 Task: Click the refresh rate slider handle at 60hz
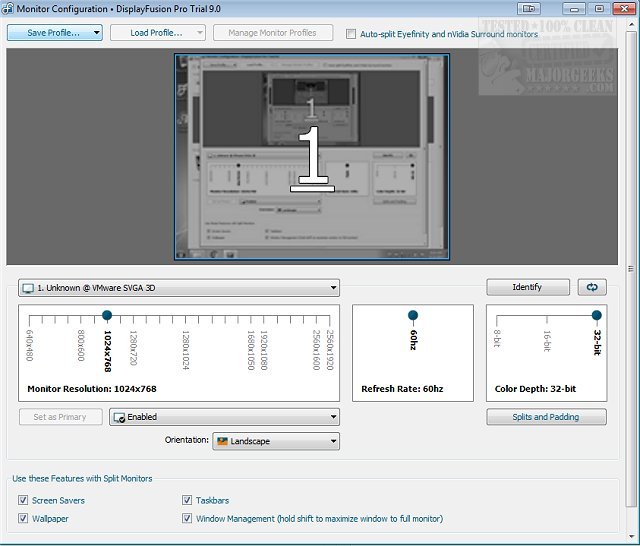tap(413, 315)
